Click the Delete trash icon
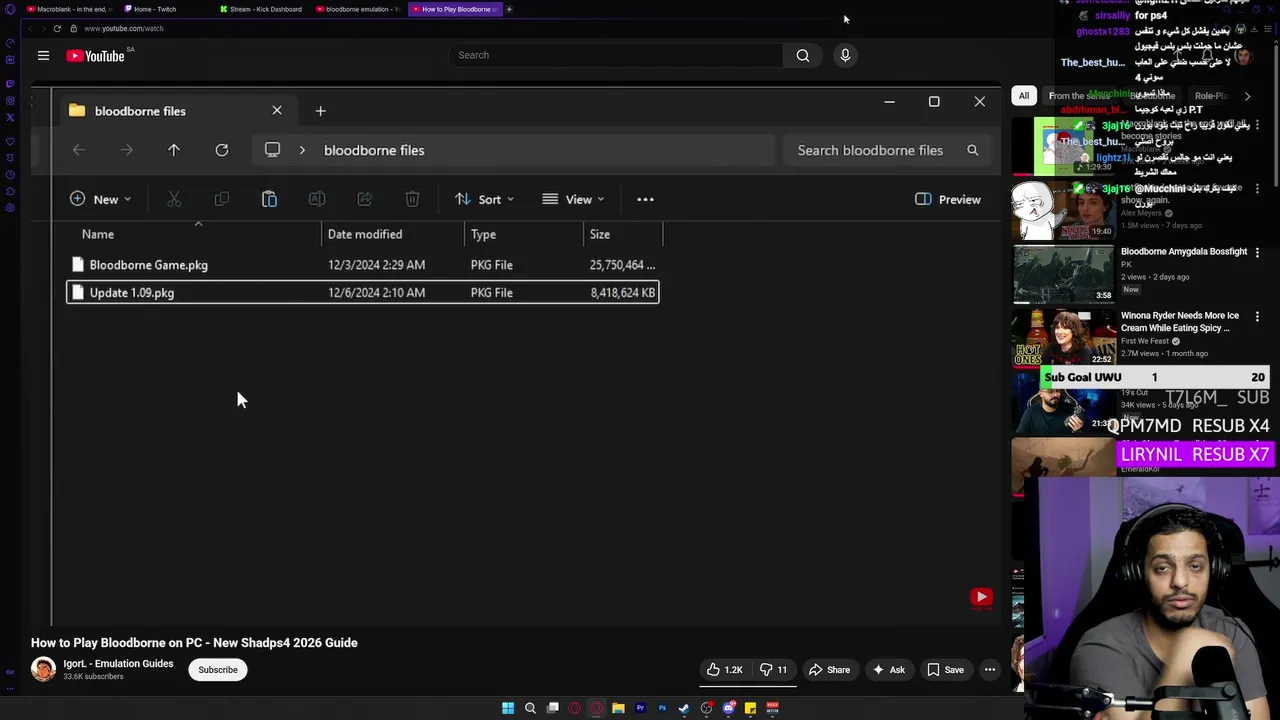This screenshot has width=1280, height=720. 412,199
